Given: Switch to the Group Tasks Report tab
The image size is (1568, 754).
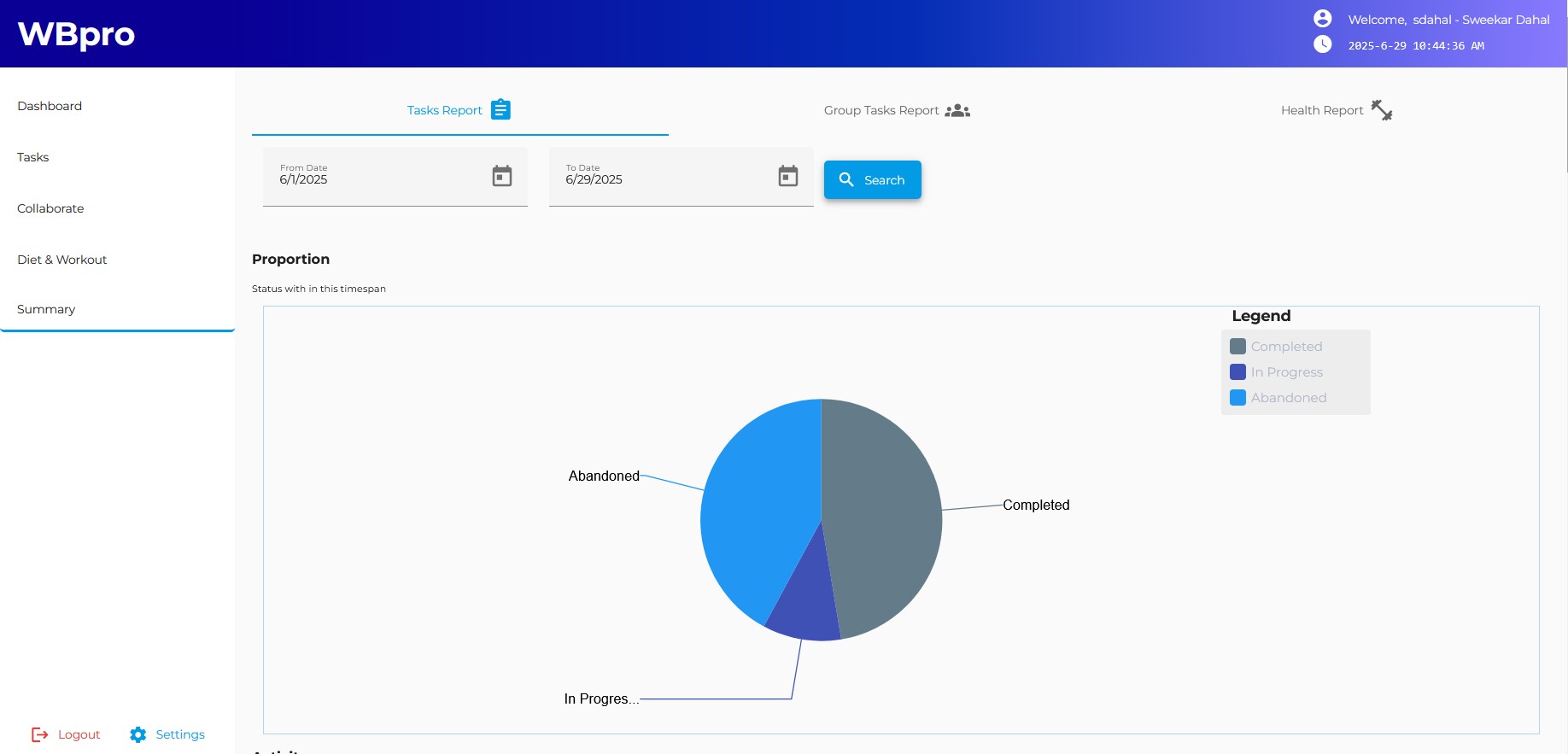Looking at the screenshot, I should (x=881, y=110).
